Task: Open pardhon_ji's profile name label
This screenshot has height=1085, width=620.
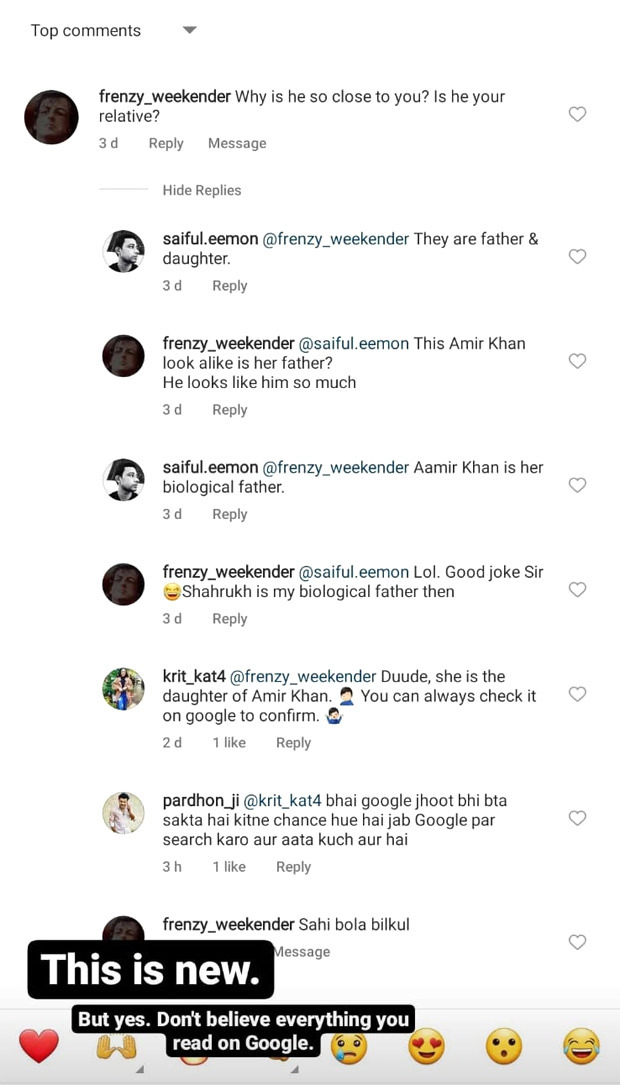Action: pos(200,800)
